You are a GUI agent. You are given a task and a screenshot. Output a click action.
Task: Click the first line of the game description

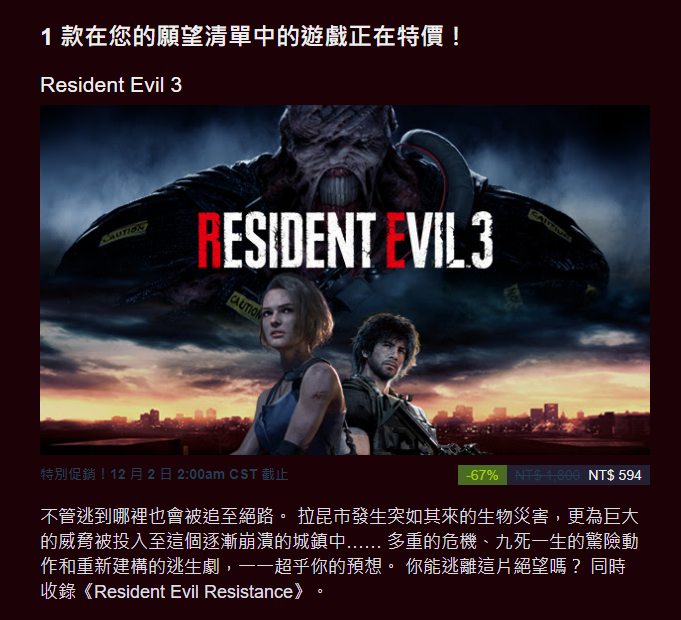(x=339, y=517)
